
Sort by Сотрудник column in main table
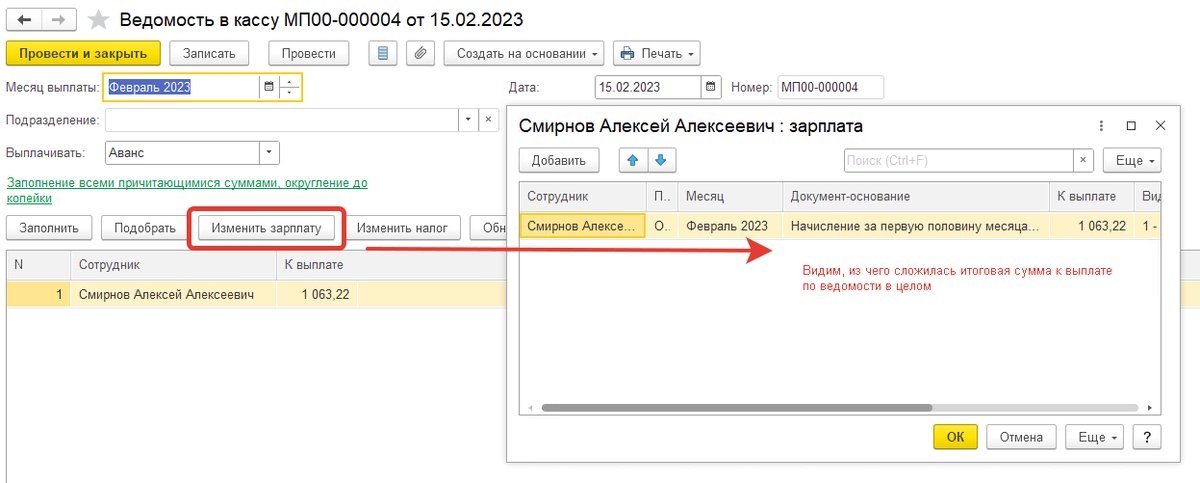click(172, 265)
